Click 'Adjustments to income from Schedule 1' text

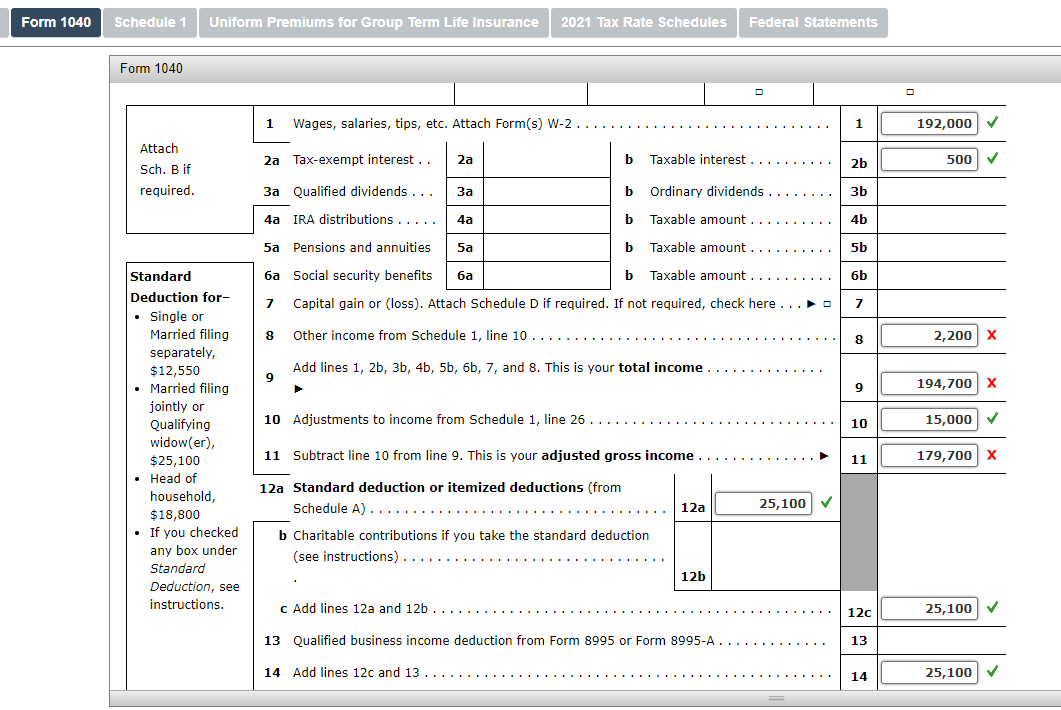pos(438,420)
